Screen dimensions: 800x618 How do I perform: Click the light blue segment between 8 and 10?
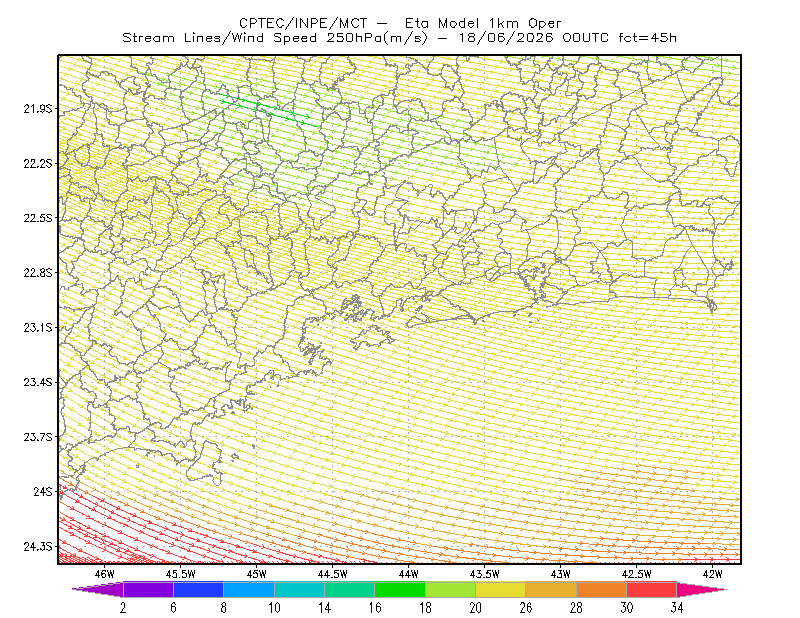(x=249, y=589)
